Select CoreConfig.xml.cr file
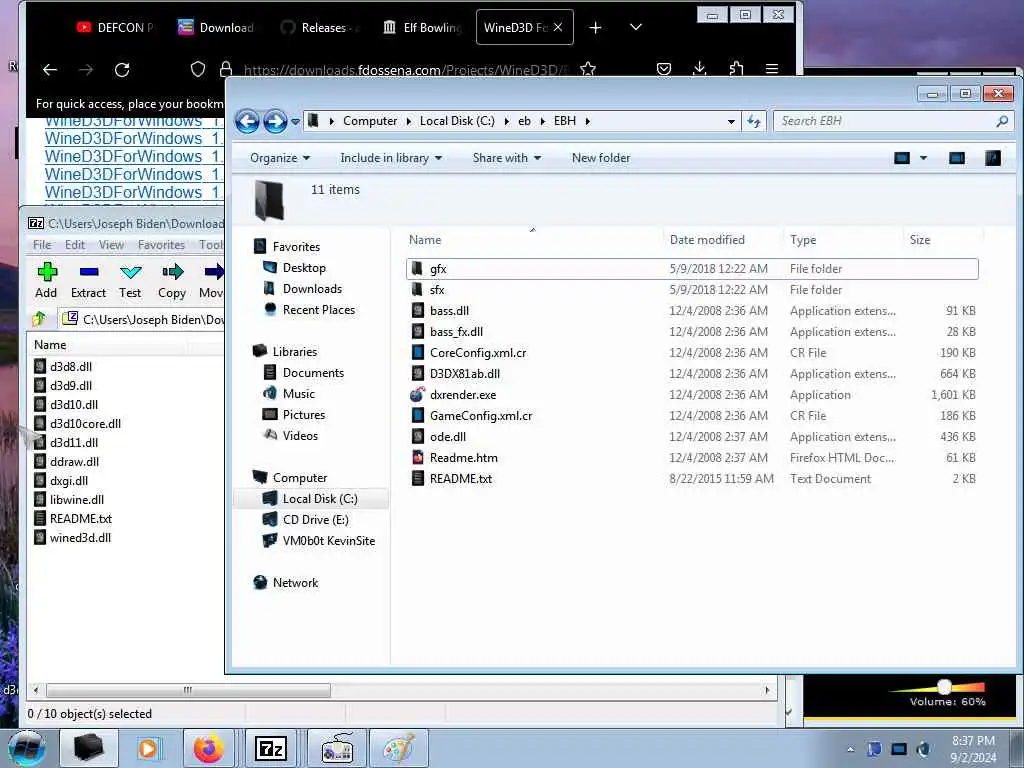The image size is (1024, 768). (692, 353)
